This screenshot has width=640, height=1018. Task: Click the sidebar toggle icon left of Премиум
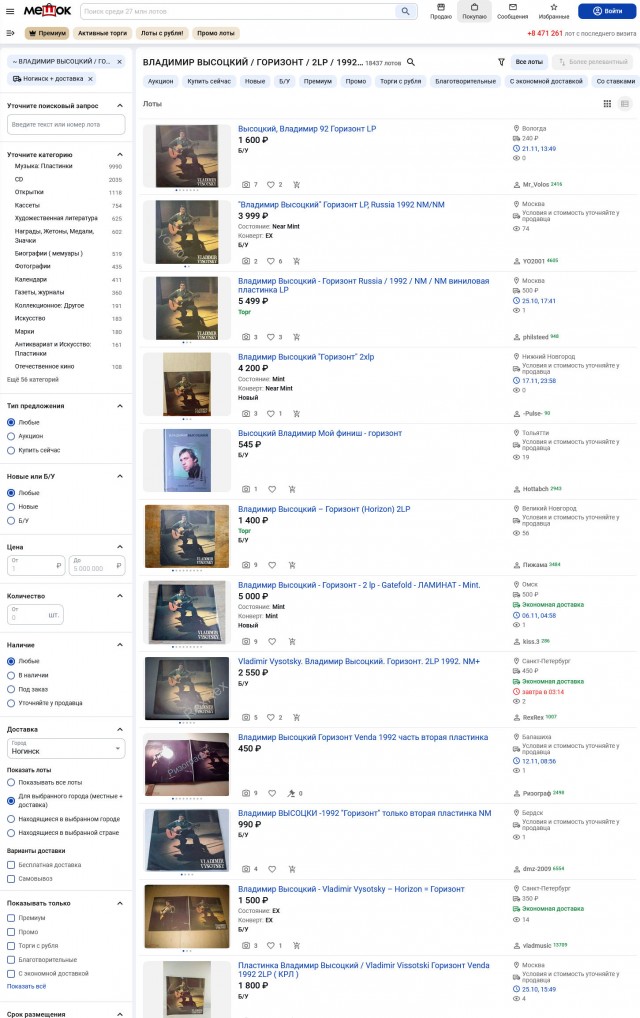(x=10, y=33)
